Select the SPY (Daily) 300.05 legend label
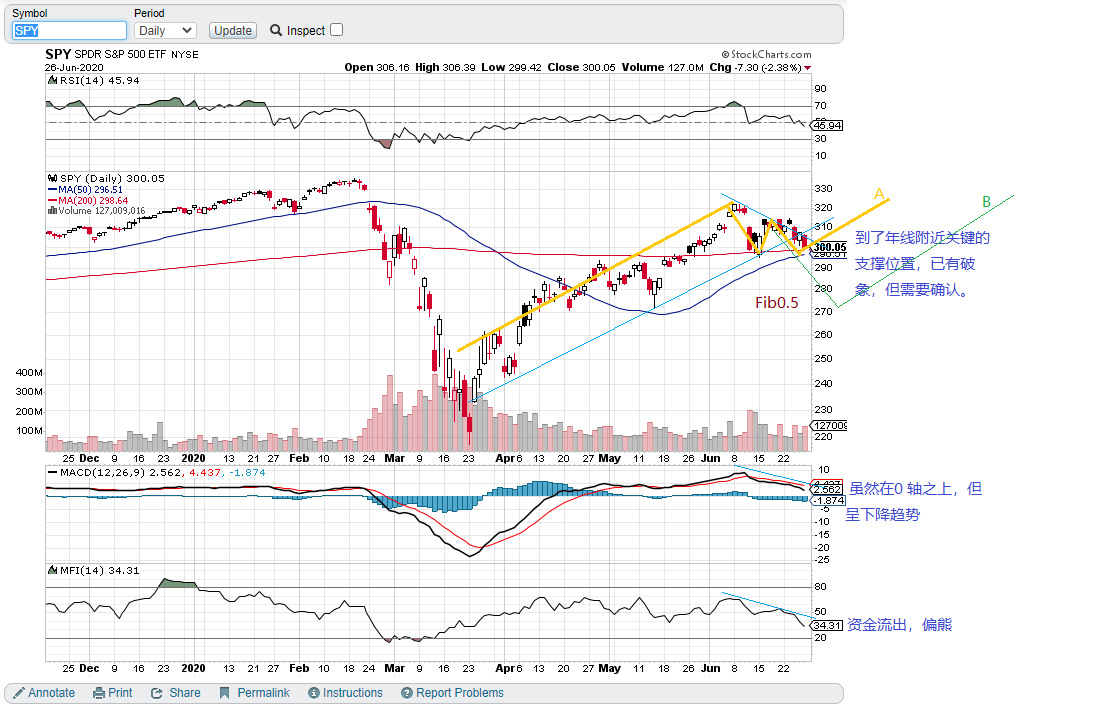 click(x=106, y=179)
